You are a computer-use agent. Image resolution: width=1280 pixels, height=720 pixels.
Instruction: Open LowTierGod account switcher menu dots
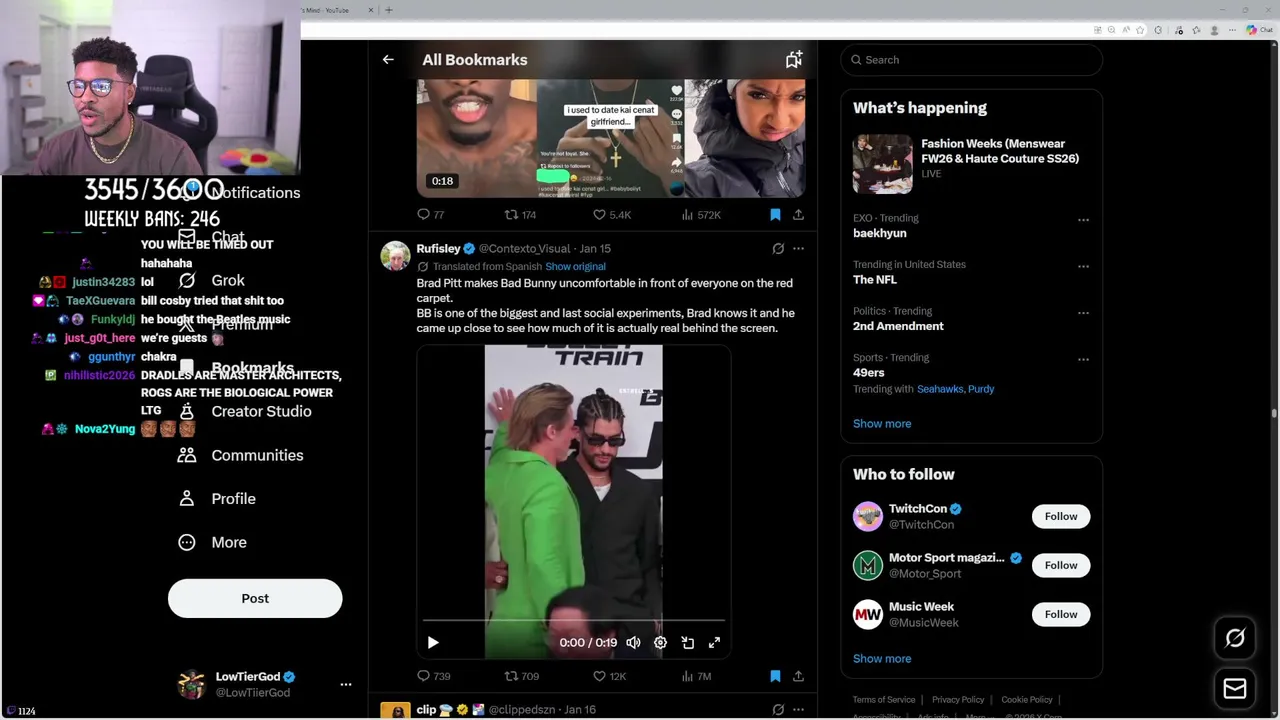tap(346, 685)
